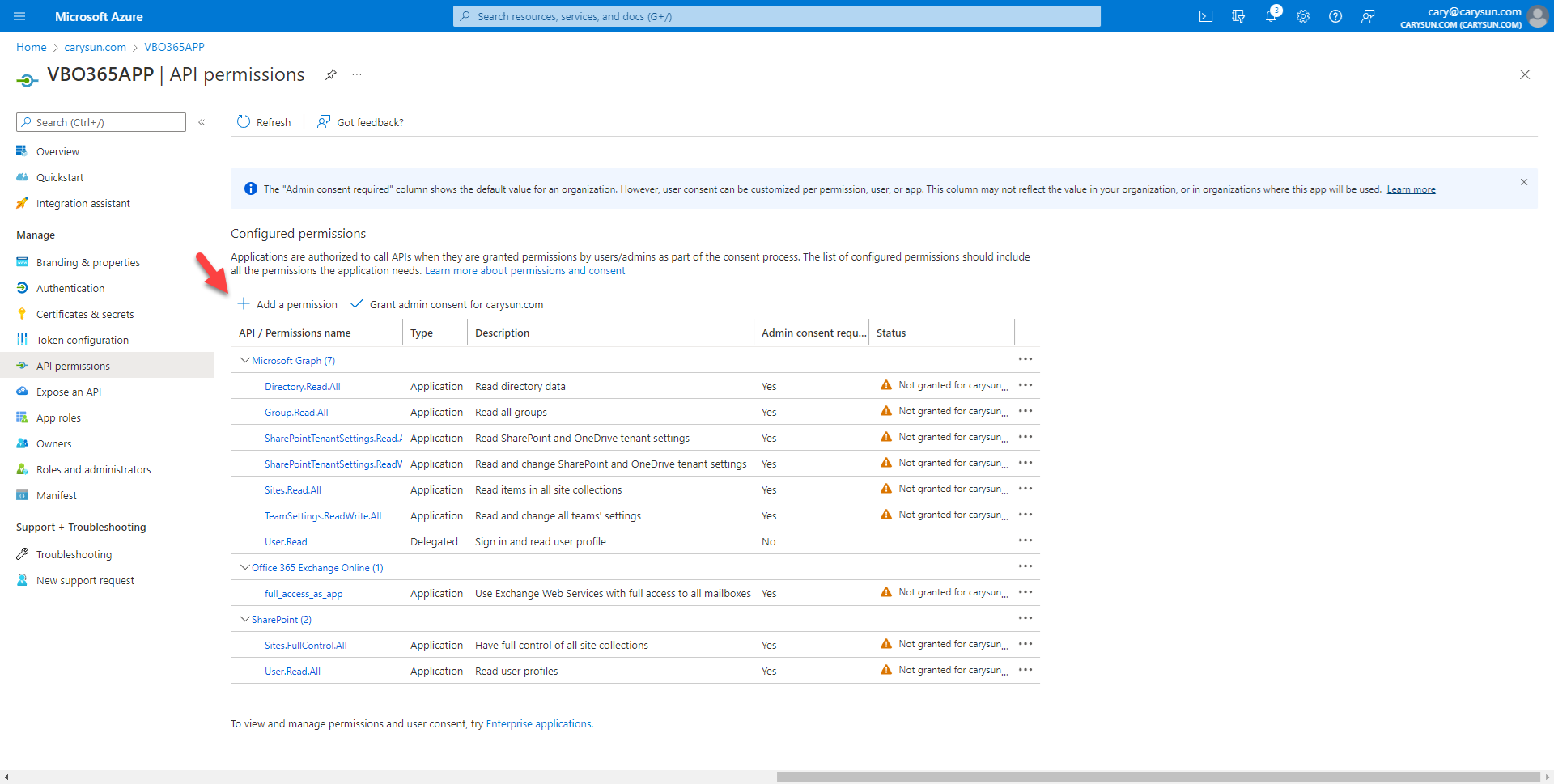Collapse the SharePoint (2) group
The image size is (1554, 784).
tap(244, 619)
